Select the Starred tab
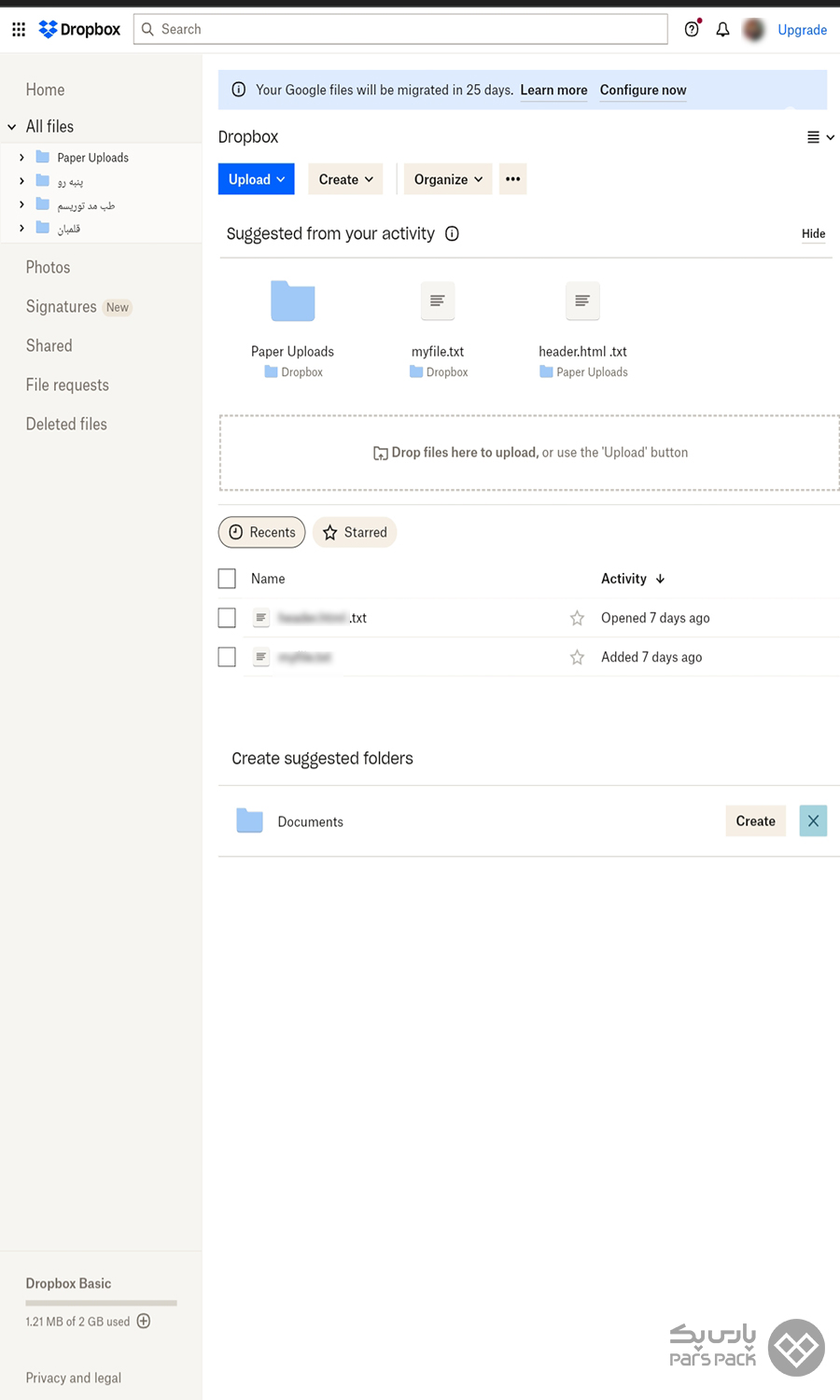The image size is (840, 1400). 355,532
